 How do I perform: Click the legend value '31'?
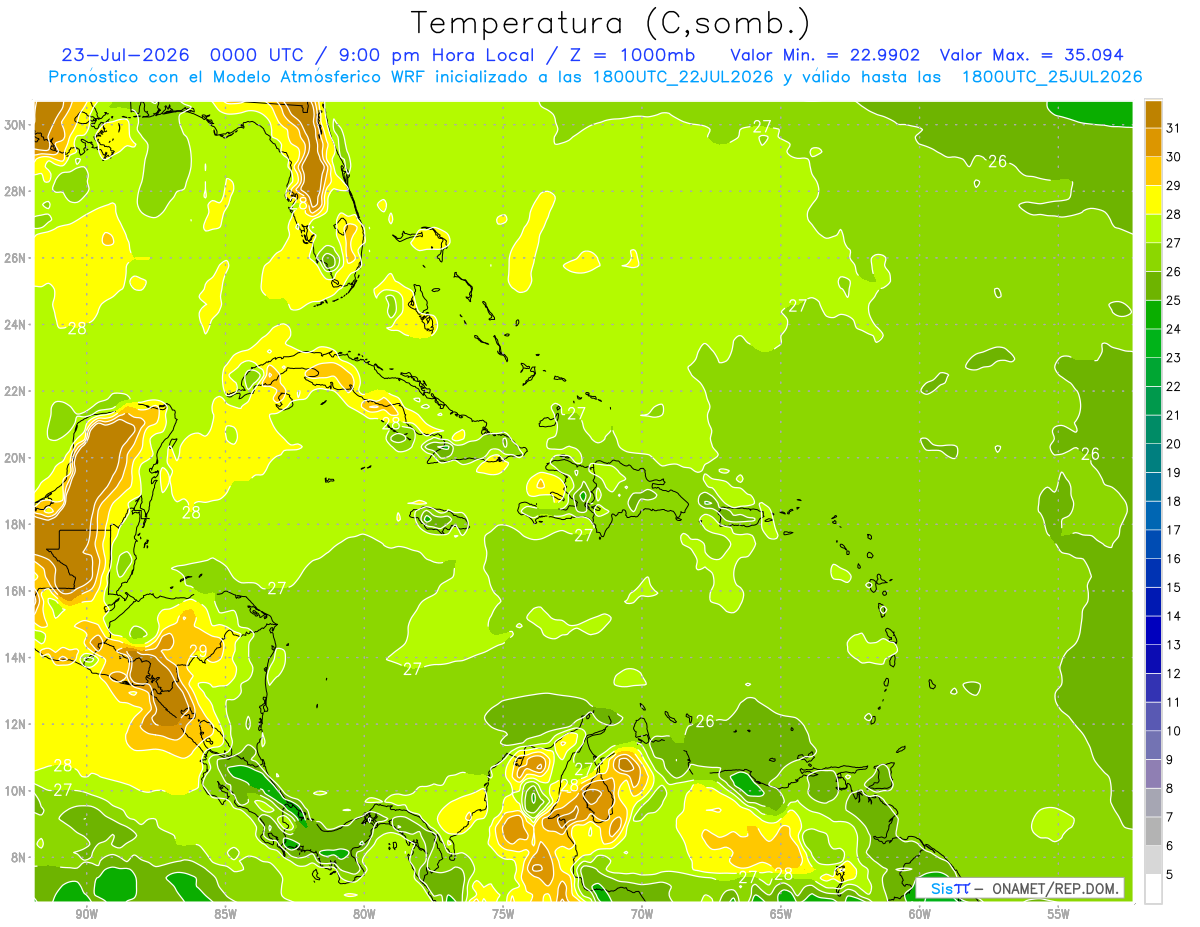[1174, 127]
